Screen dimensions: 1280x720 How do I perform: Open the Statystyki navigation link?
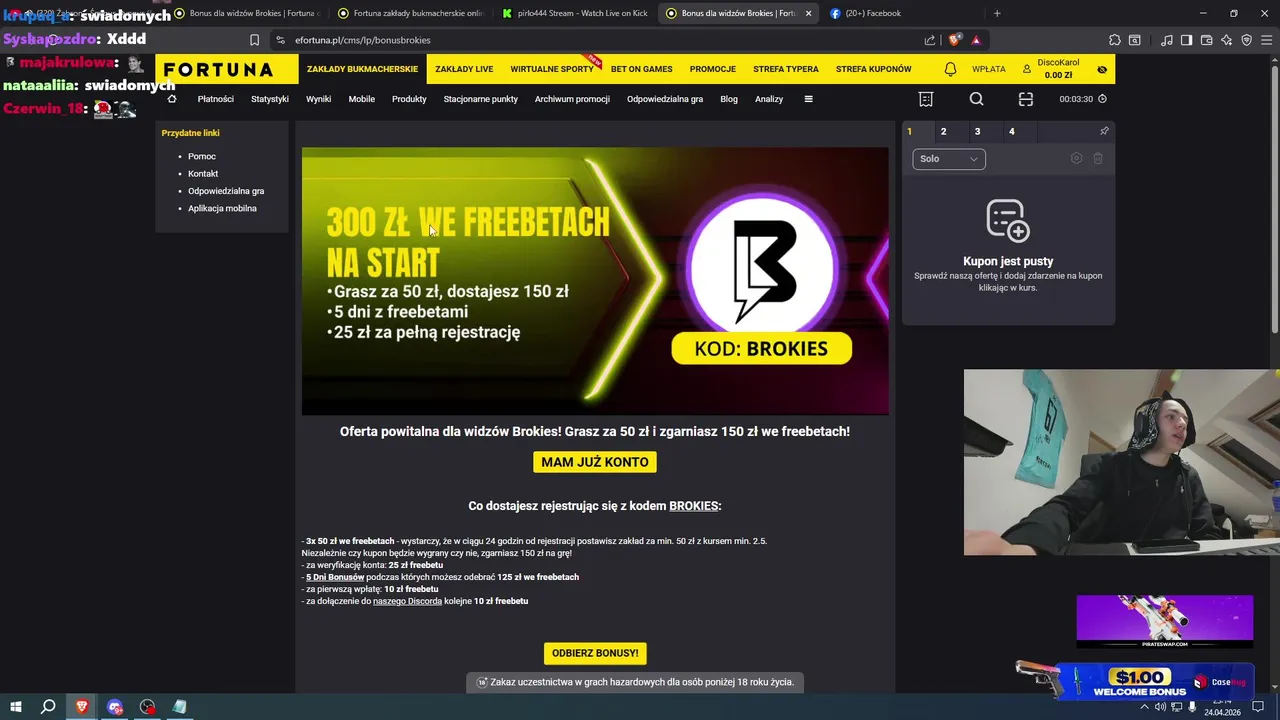coord(270,99)
